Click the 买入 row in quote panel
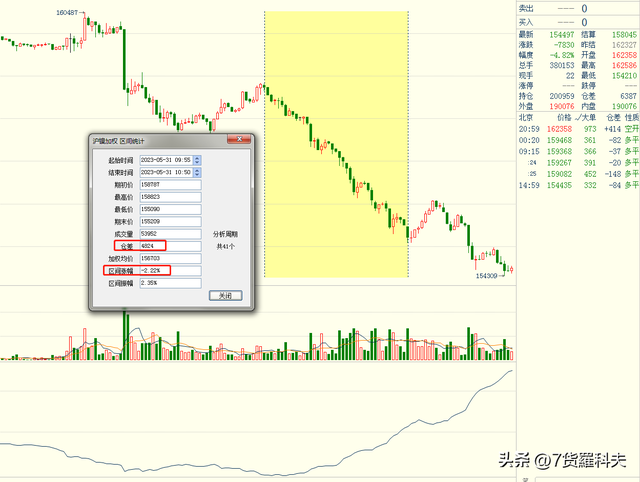This screenshot has width=640, height=482. [578, 22]
